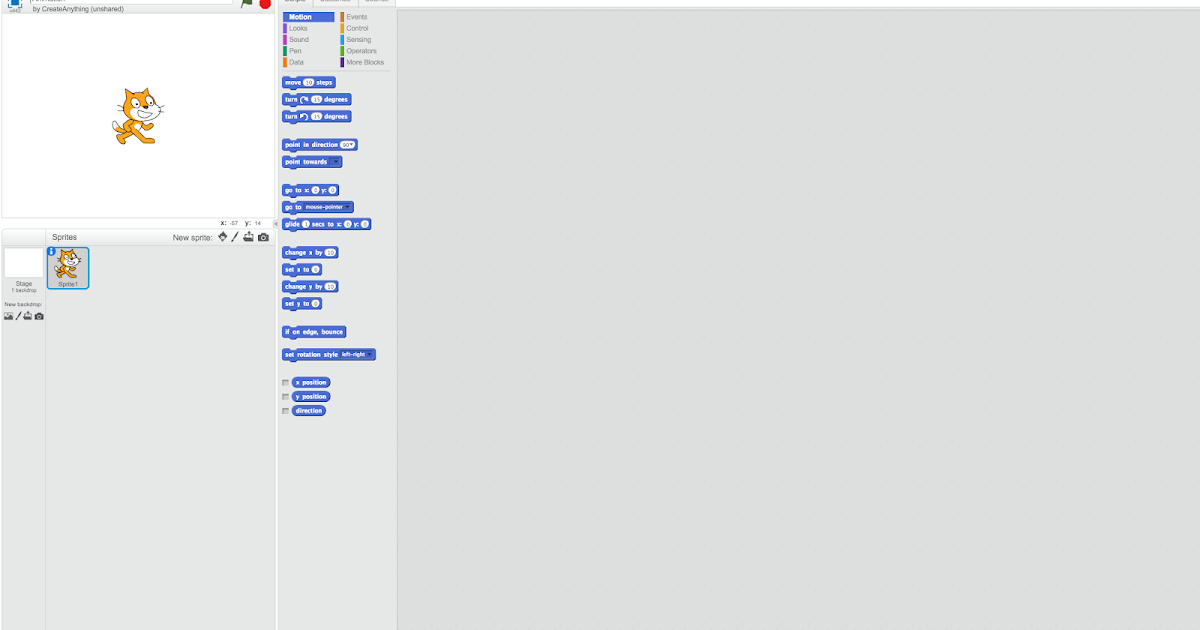Viewport: 1200px width, 630px height.
Task: Click the red stop sign button
Action: point(265,4)
